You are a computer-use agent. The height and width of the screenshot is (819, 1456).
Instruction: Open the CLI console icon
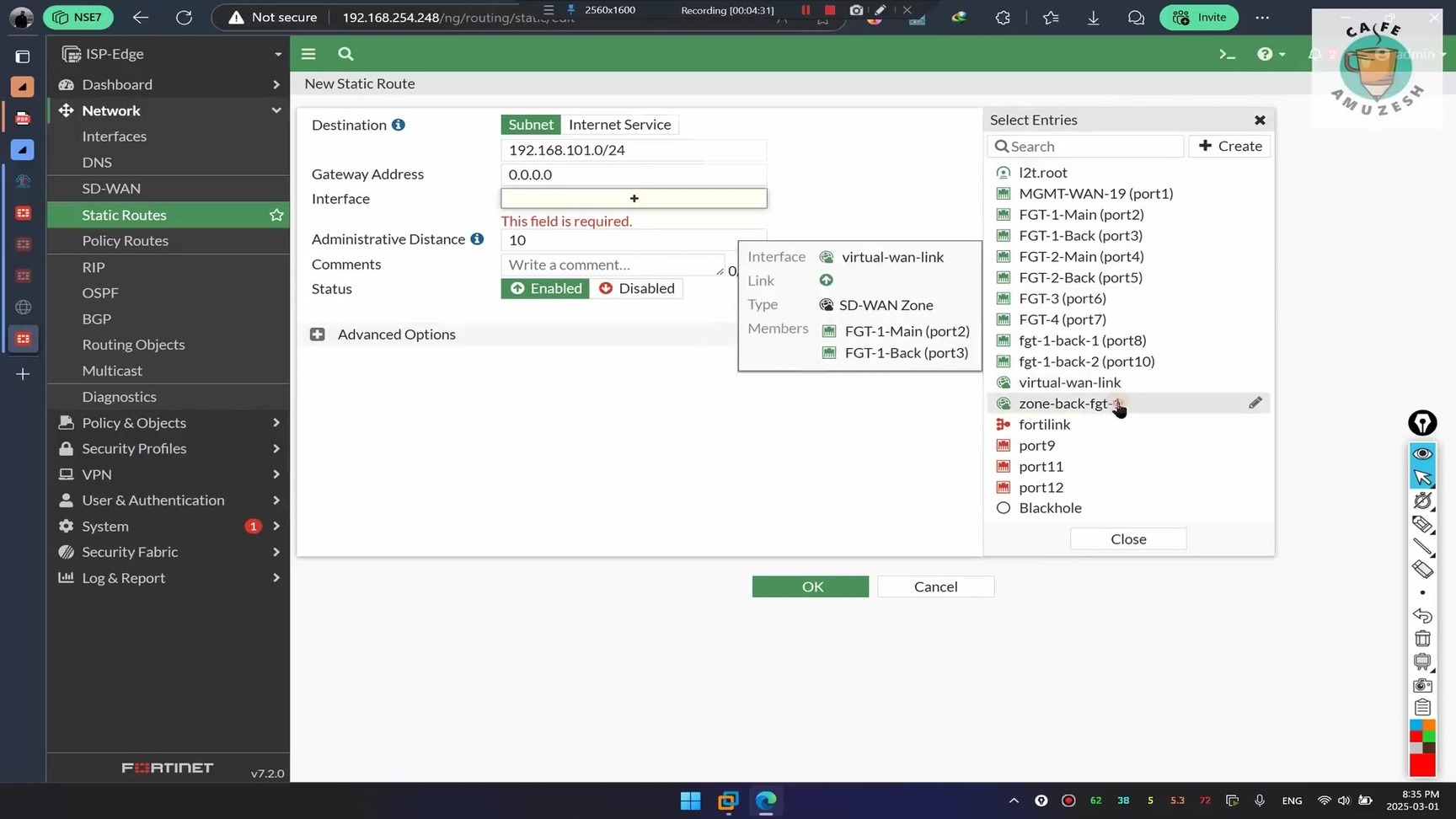click(x=1227, y=54)
